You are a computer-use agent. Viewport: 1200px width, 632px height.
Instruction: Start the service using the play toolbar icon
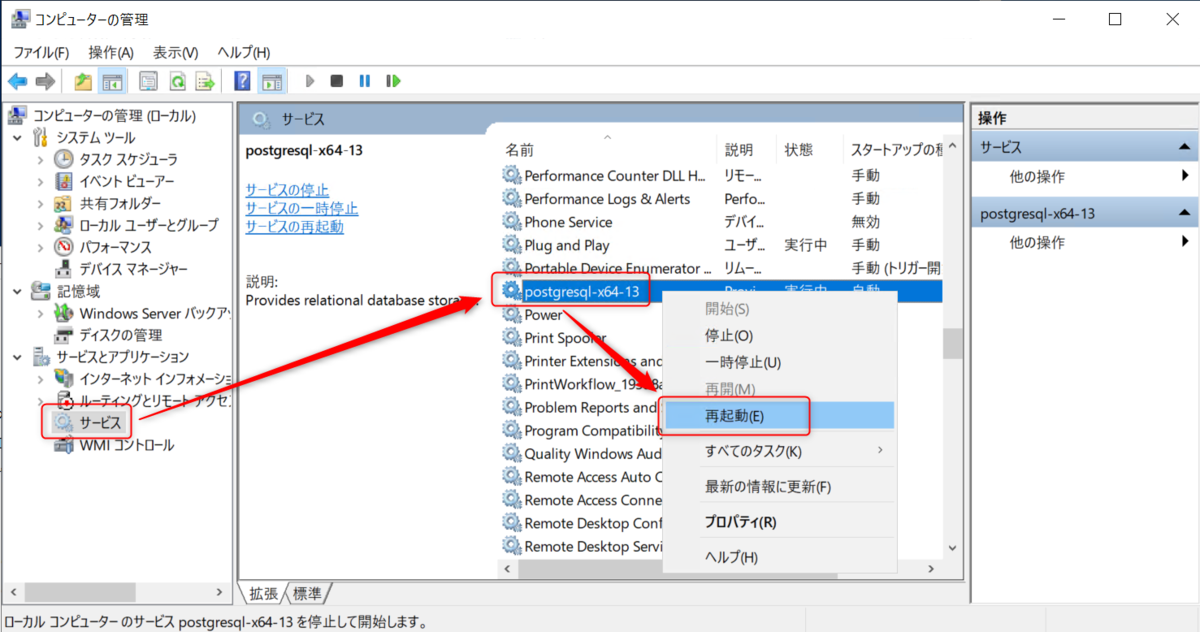pyautogui.click(x=310, y=80)
